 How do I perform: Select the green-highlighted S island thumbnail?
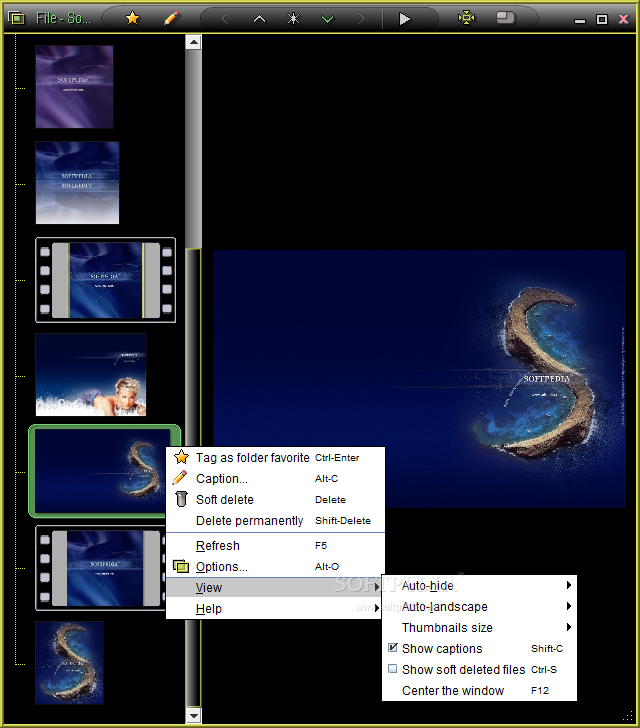point(104,471)
